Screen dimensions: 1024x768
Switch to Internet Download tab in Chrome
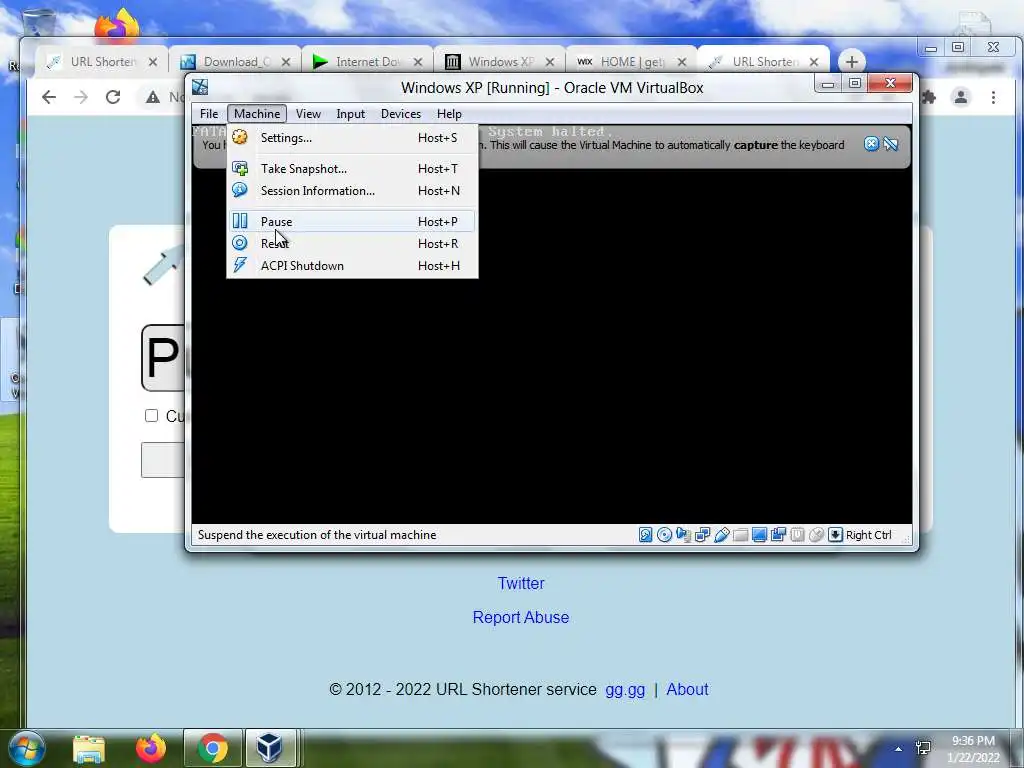367,62
